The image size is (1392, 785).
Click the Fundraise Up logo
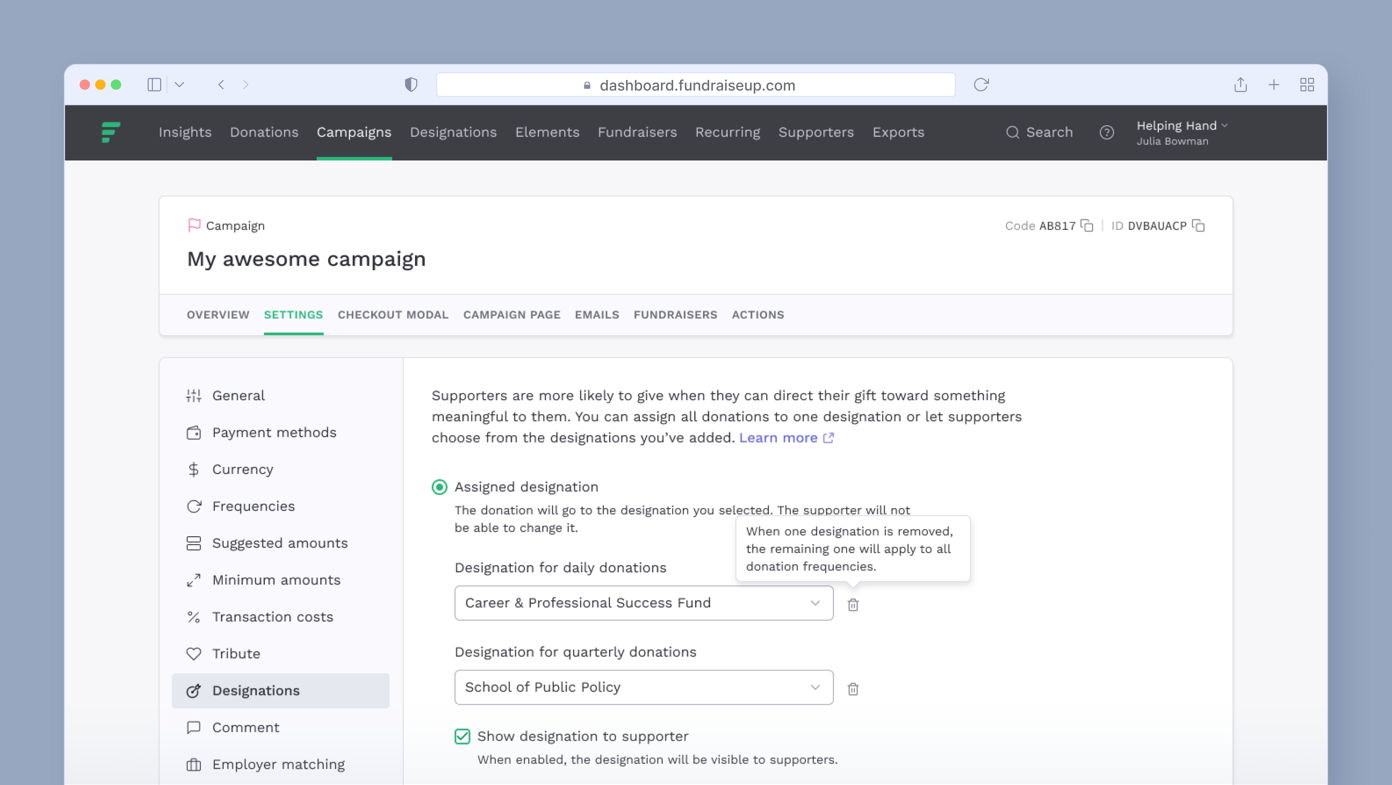(111, 132)
